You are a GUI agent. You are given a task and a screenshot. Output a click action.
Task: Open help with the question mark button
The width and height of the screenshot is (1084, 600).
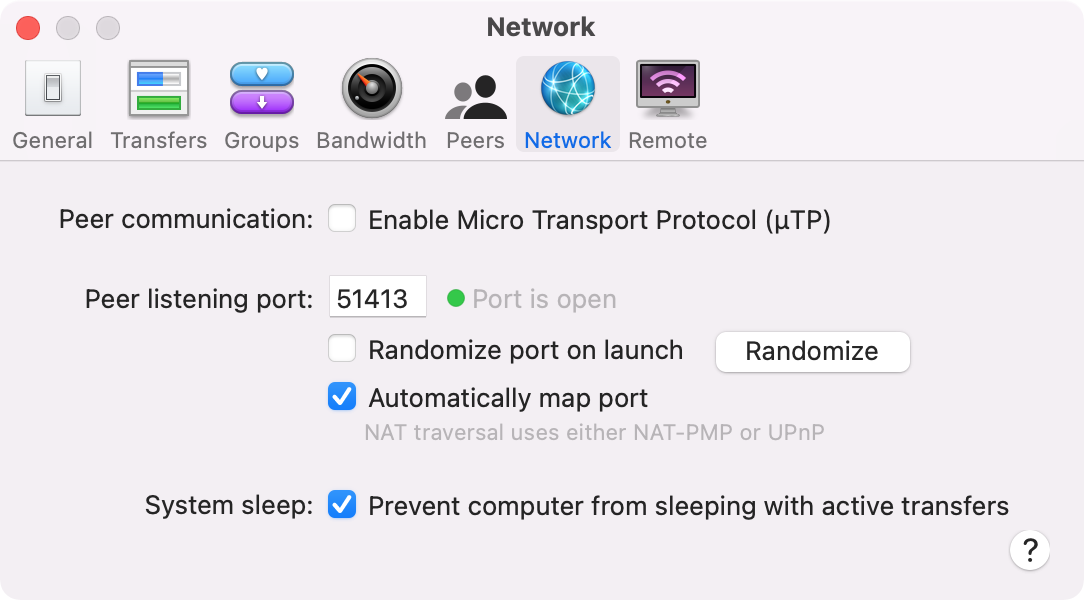(1029, 550)
